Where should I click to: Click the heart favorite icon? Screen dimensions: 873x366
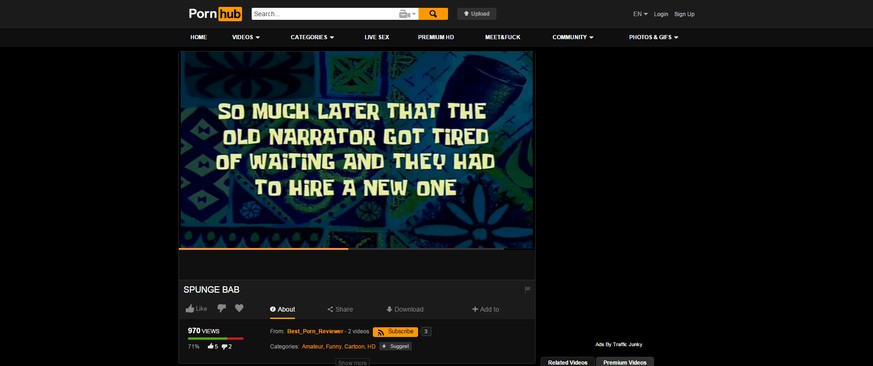click(239, 308)
